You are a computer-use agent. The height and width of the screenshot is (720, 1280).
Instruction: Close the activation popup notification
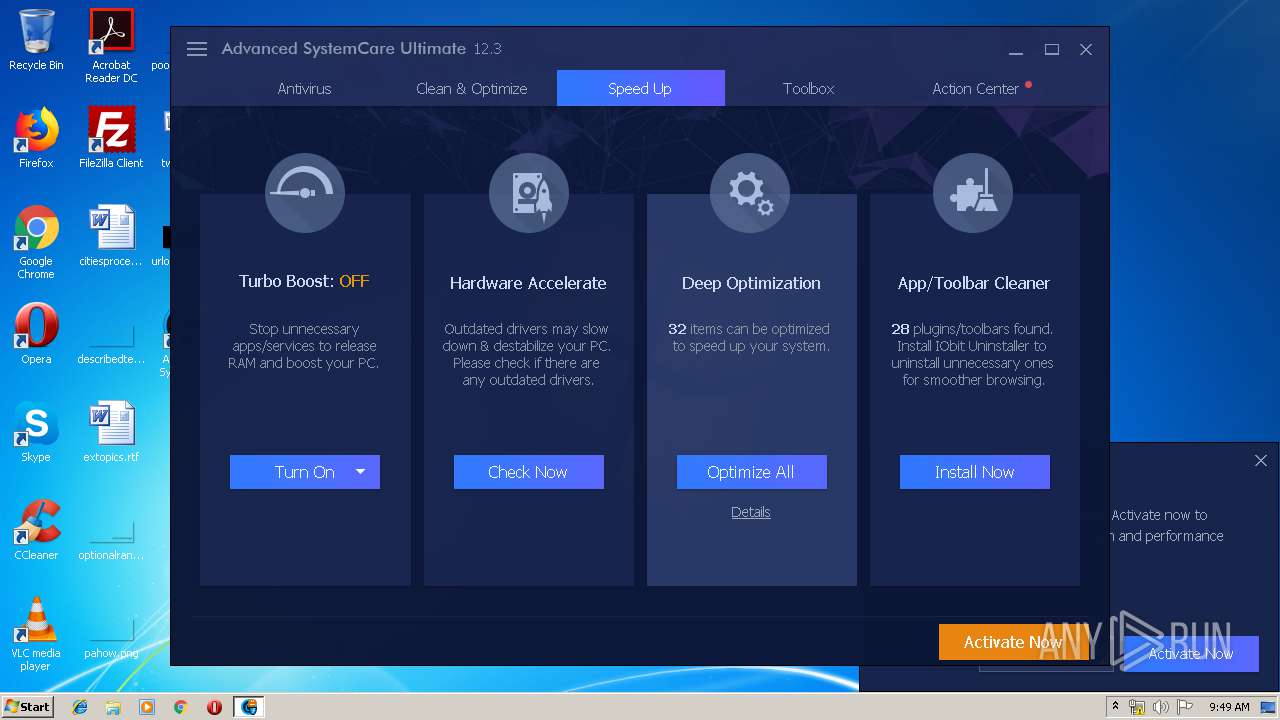pos(1261,460)
